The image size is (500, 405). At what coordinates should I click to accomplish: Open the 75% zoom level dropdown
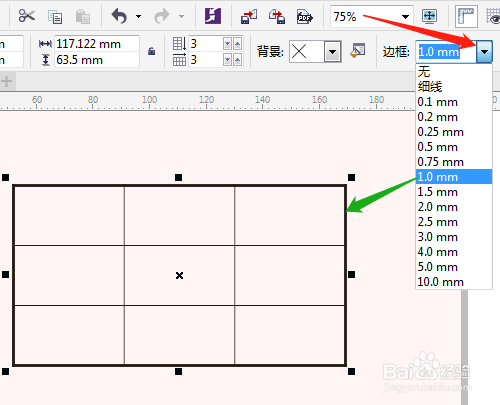[x=405, y=17]
